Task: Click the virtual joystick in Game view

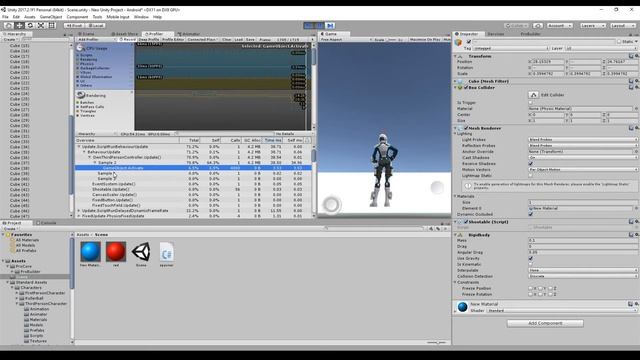Action: click(x=331, y=204)
